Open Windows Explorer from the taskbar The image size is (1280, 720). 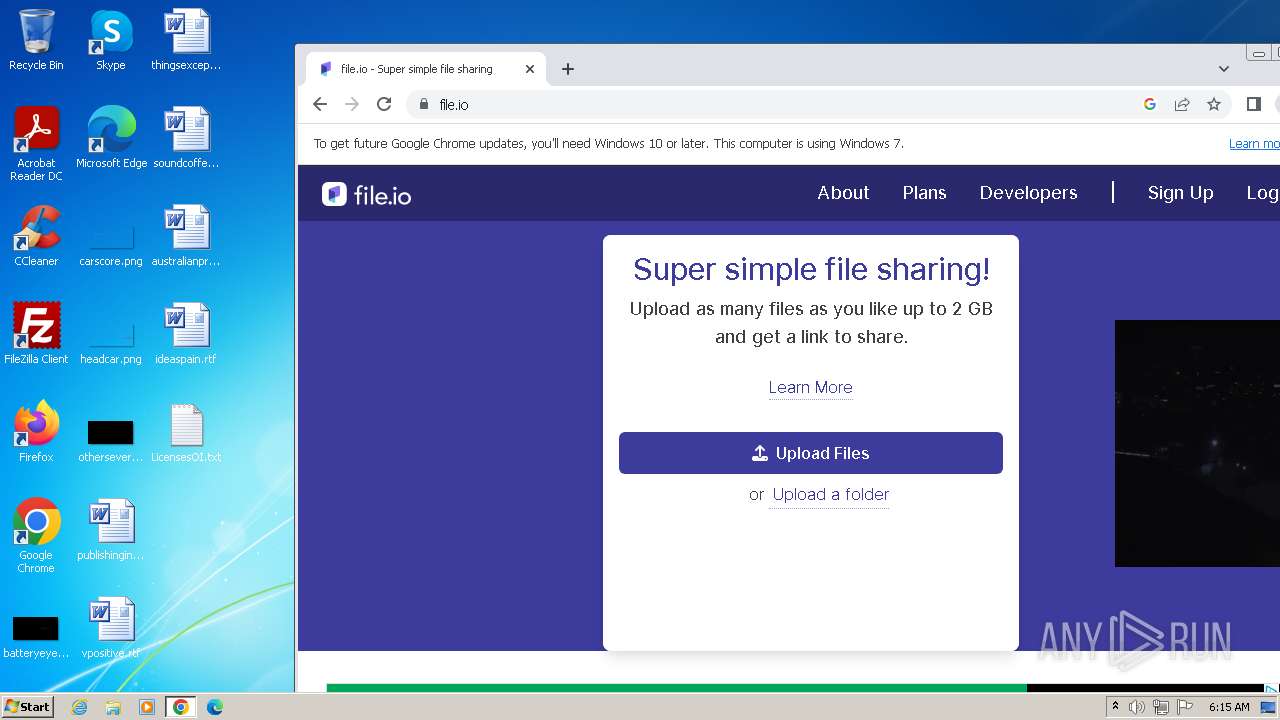click(x=113, y=707)
